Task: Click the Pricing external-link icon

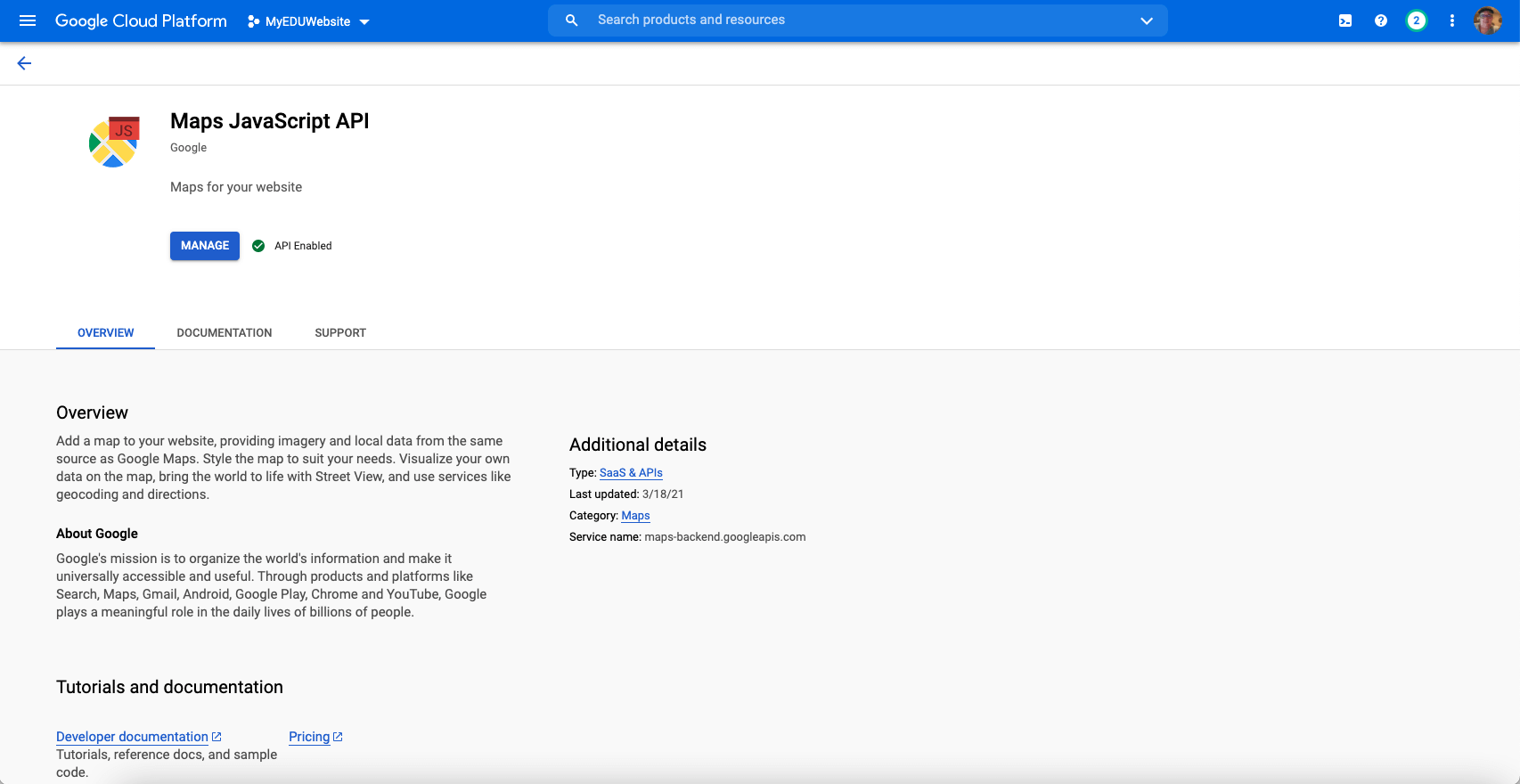Action: point(338,737)
